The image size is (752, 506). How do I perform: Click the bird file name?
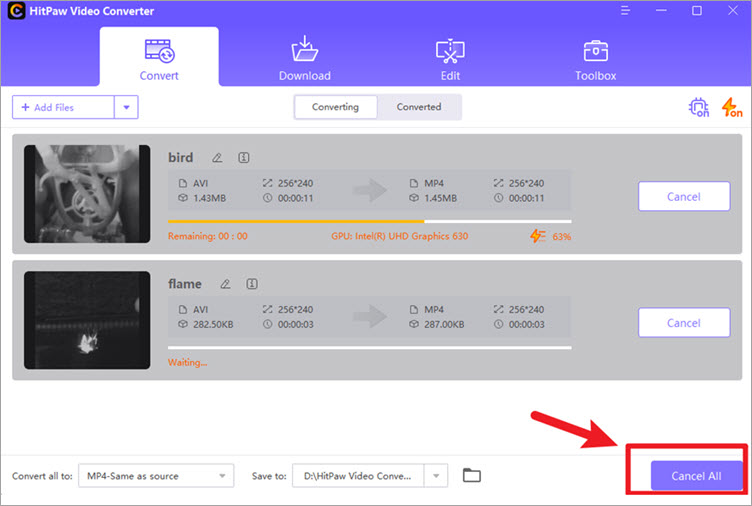pyautogui.click(x=181, y=157)
